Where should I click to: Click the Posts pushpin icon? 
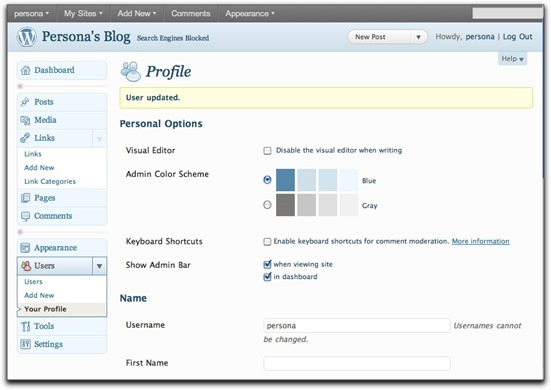click(x=25, y=102)
